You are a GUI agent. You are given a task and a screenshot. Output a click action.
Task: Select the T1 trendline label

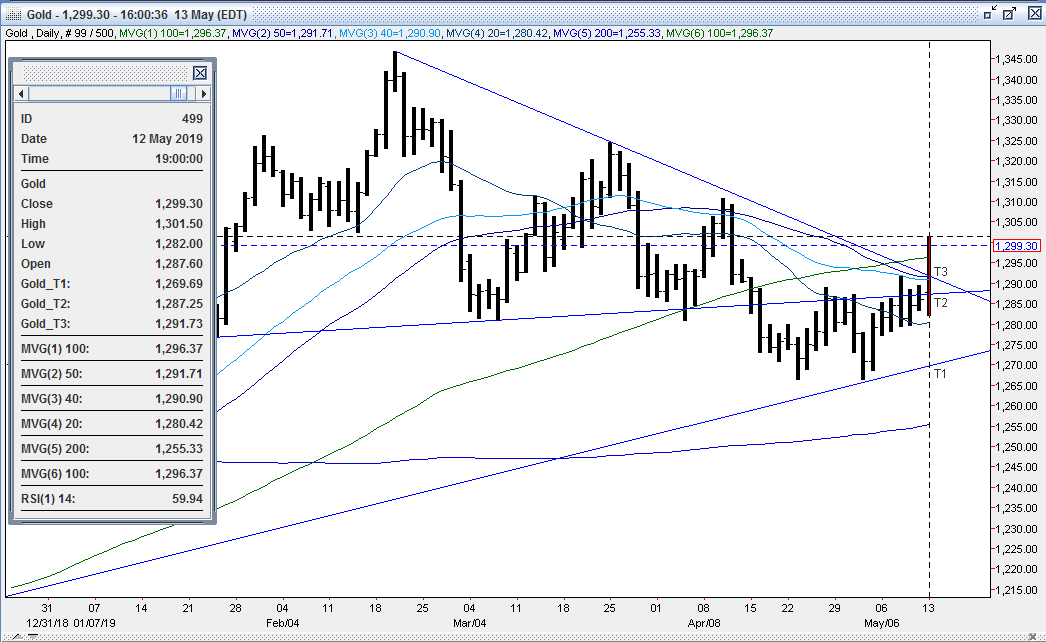click(940, 374)
